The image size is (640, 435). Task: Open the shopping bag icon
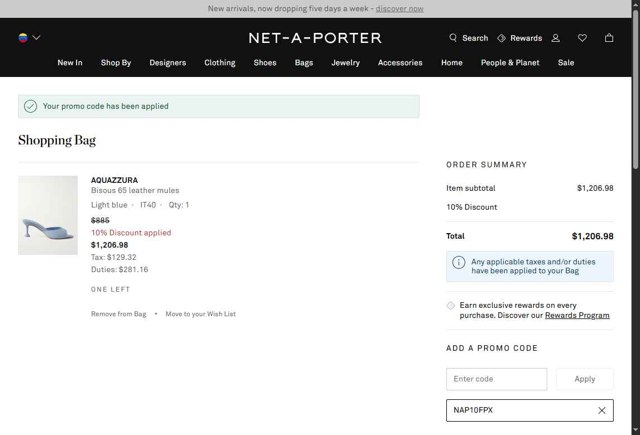tap(609, 38)
